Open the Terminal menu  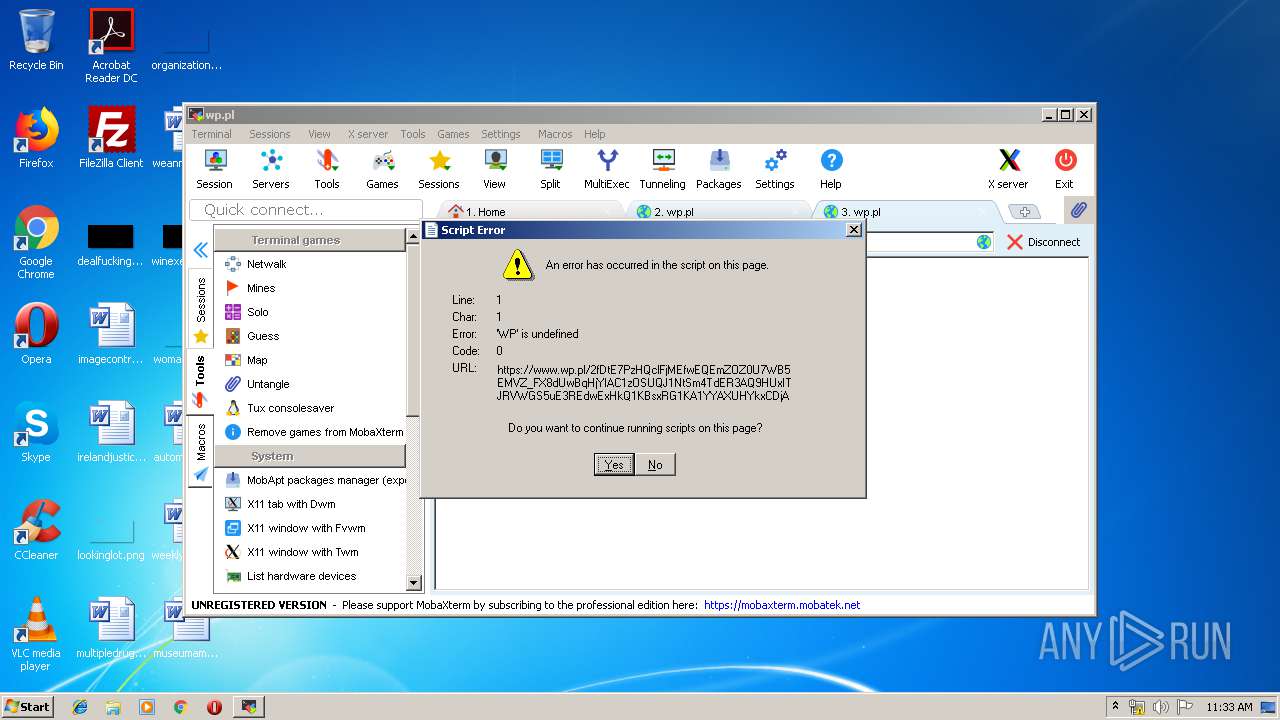coord(212,134)
